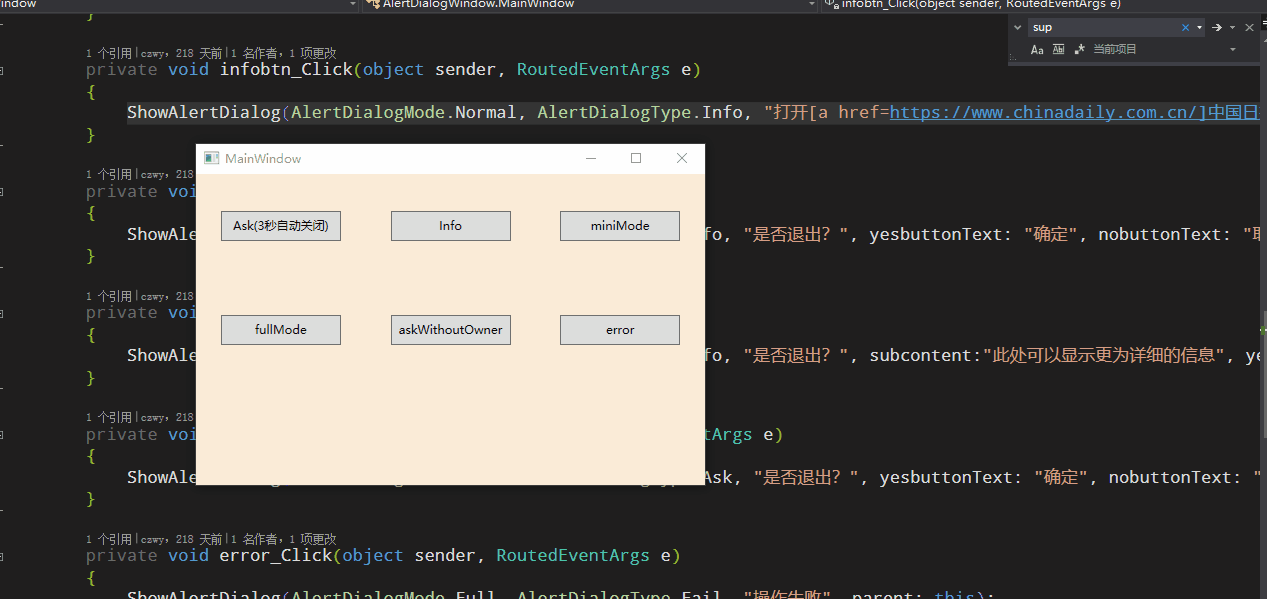Toggle Match case (Aa) in find panel
Image resolution: width=1267 pixels, height=599 pixels.
coord(1037,49)
